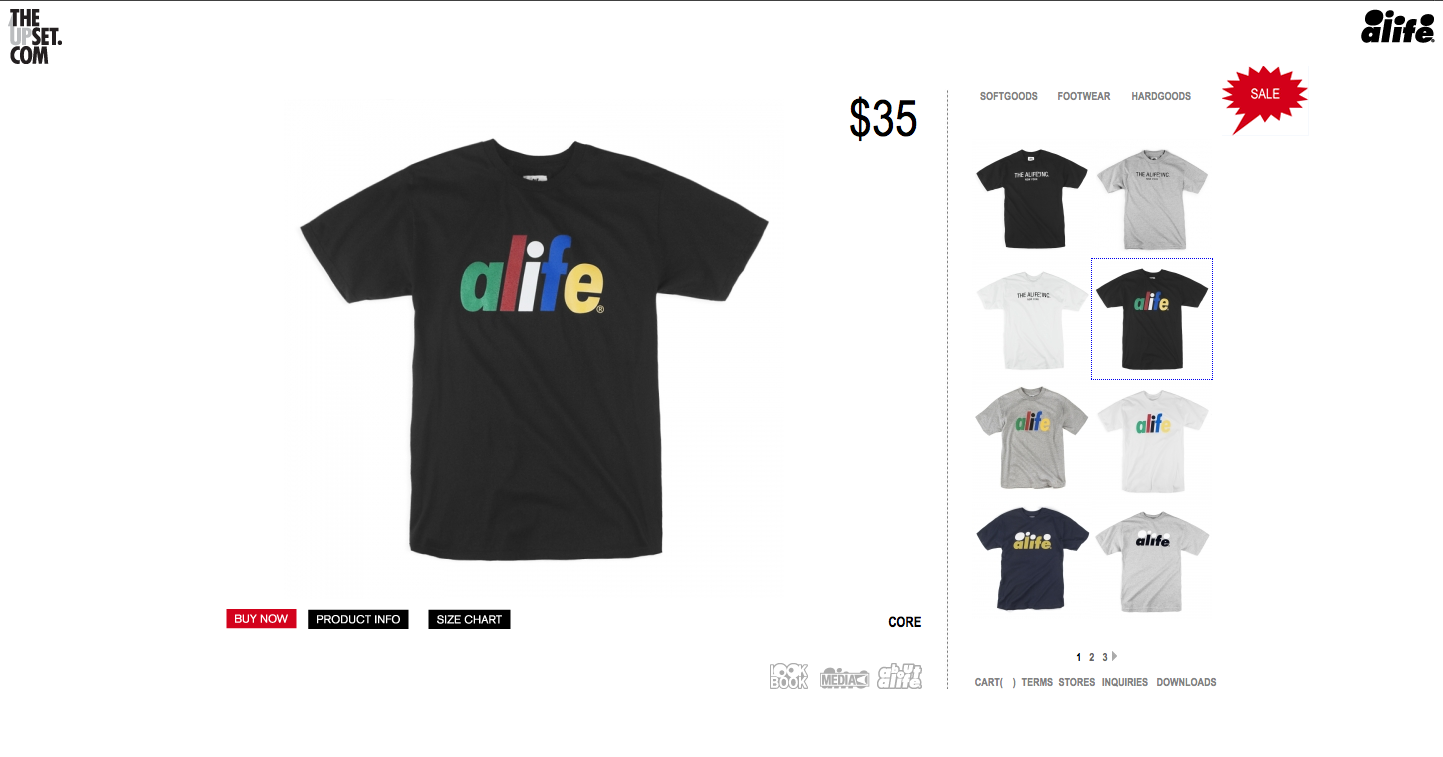Open the HARDGOODS category
This screenshot has height=757, width=1443.
pyautogui.click(x=1161, y=97)
